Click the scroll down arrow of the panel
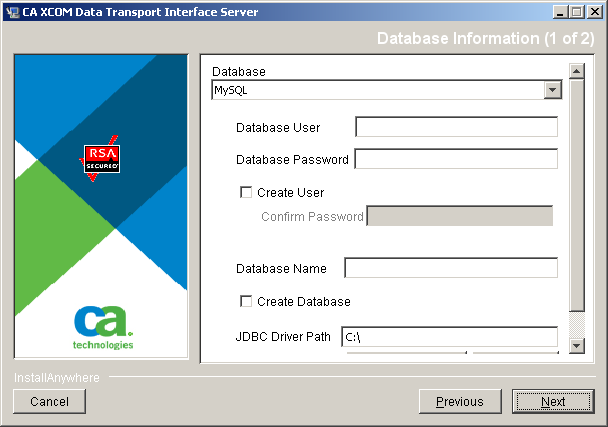 coord(577,346)
